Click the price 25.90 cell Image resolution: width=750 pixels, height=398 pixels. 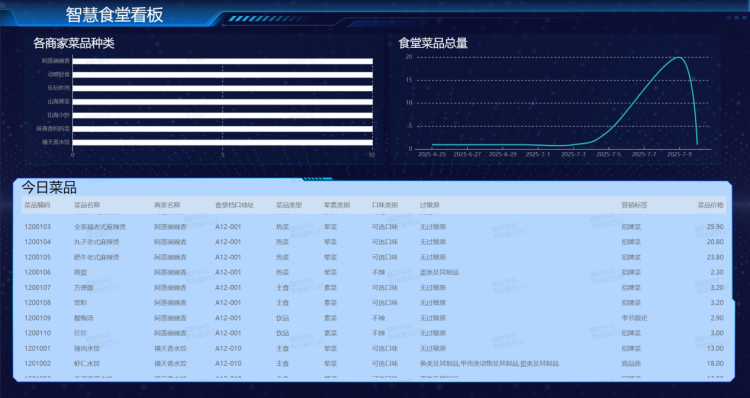715,227
